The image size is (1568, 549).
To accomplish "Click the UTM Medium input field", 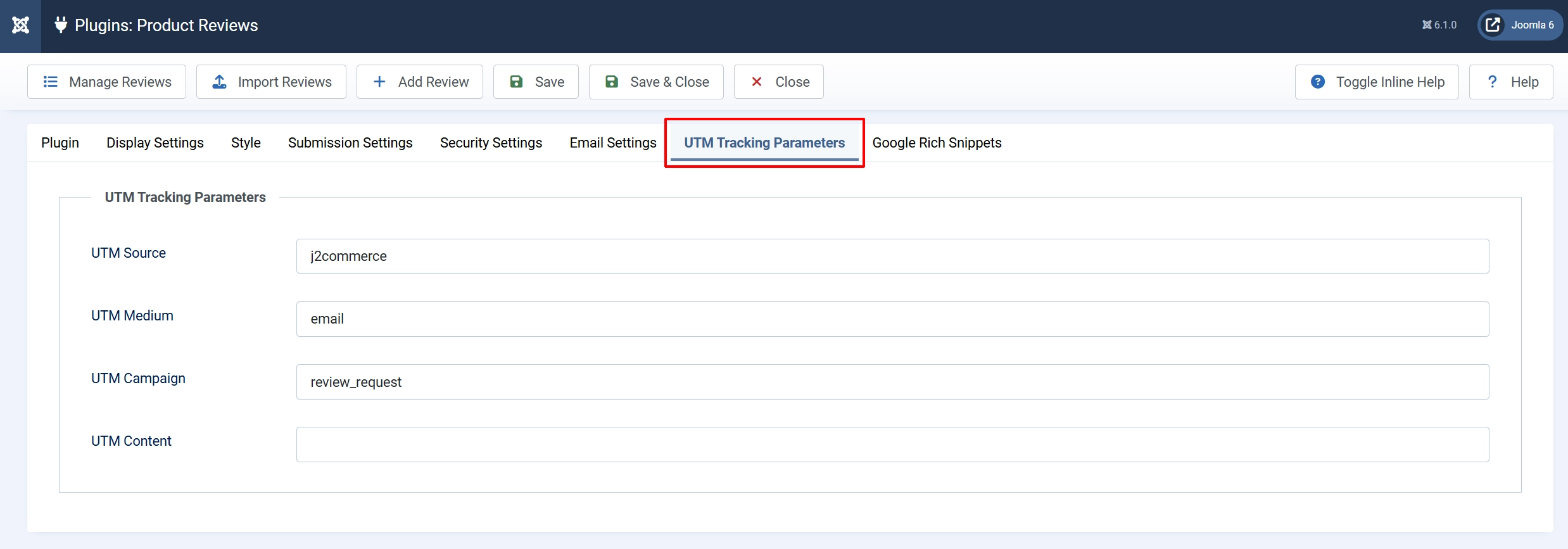I will coord(892,319).
